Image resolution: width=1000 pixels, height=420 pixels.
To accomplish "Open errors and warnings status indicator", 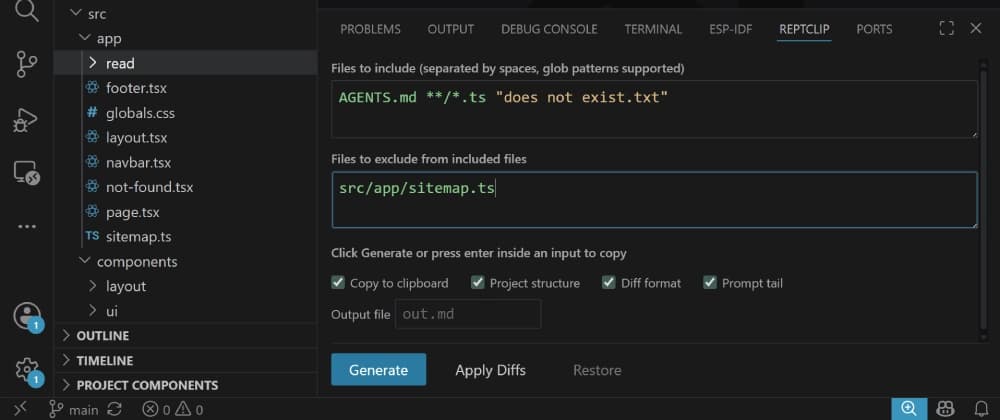I will point(172,410).
